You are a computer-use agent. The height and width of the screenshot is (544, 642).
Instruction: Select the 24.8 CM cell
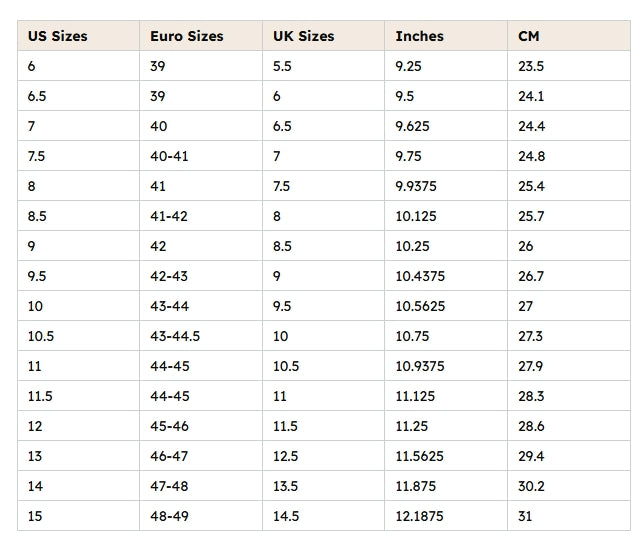coord(569,156)
